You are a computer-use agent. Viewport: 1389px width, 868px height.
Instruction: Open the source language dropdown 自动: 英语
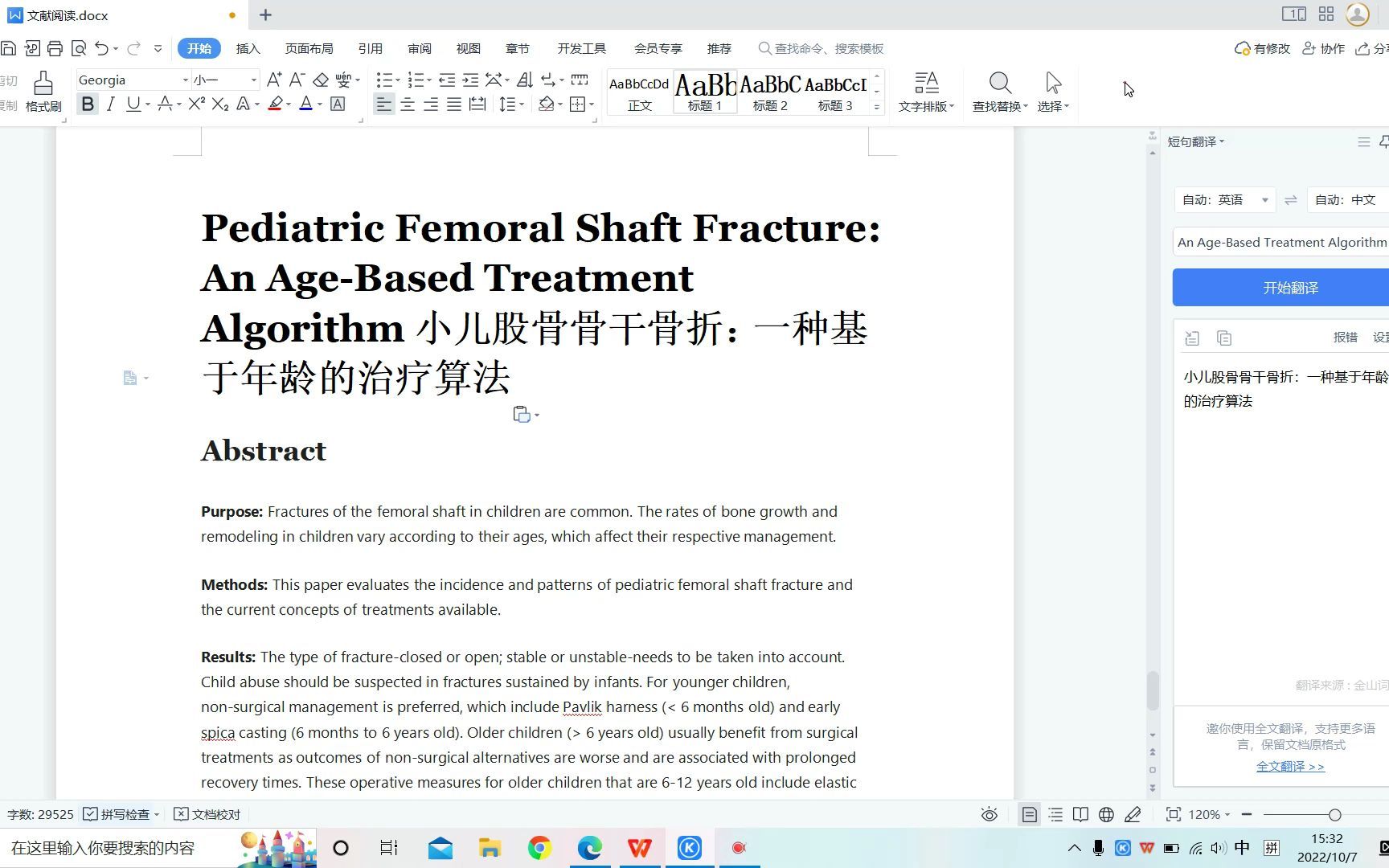coord(1225,199)
